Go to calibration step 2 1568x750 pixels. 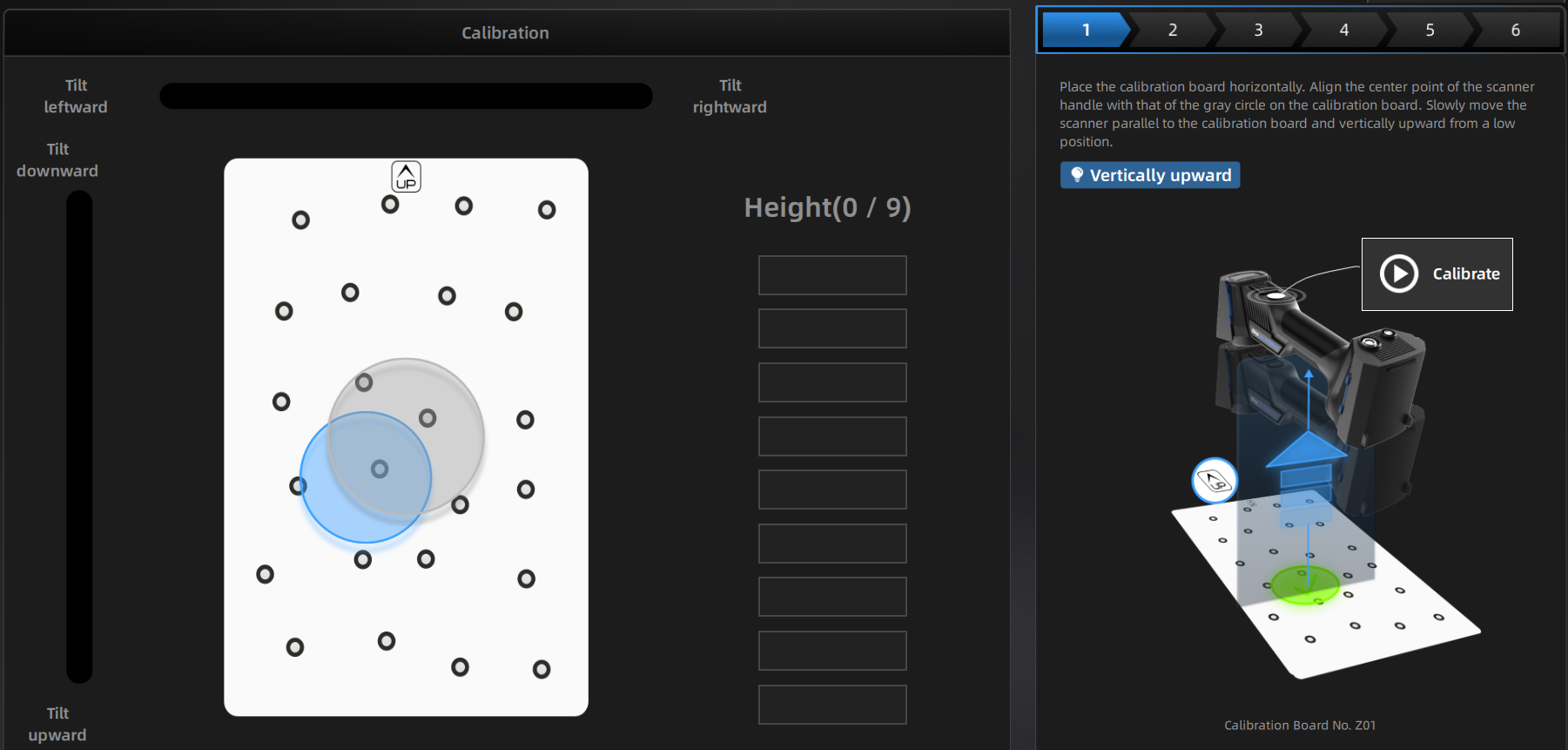point(1172,30)
